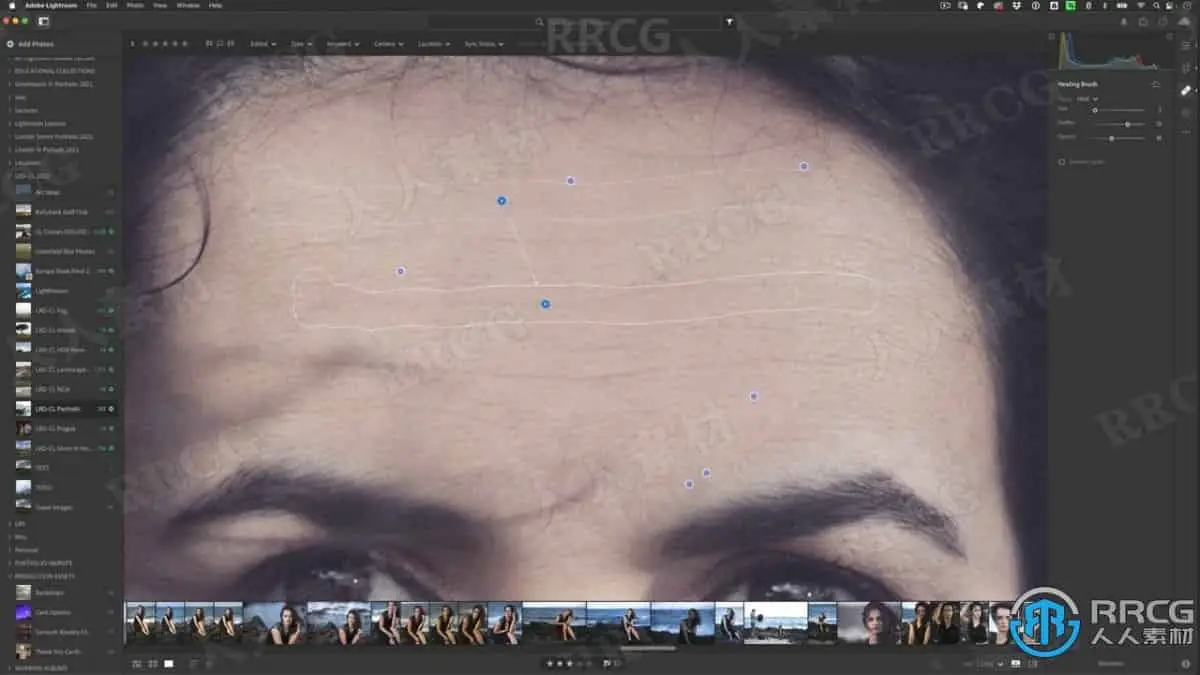Click the help icon beside the cloud

click(1164, 21)
